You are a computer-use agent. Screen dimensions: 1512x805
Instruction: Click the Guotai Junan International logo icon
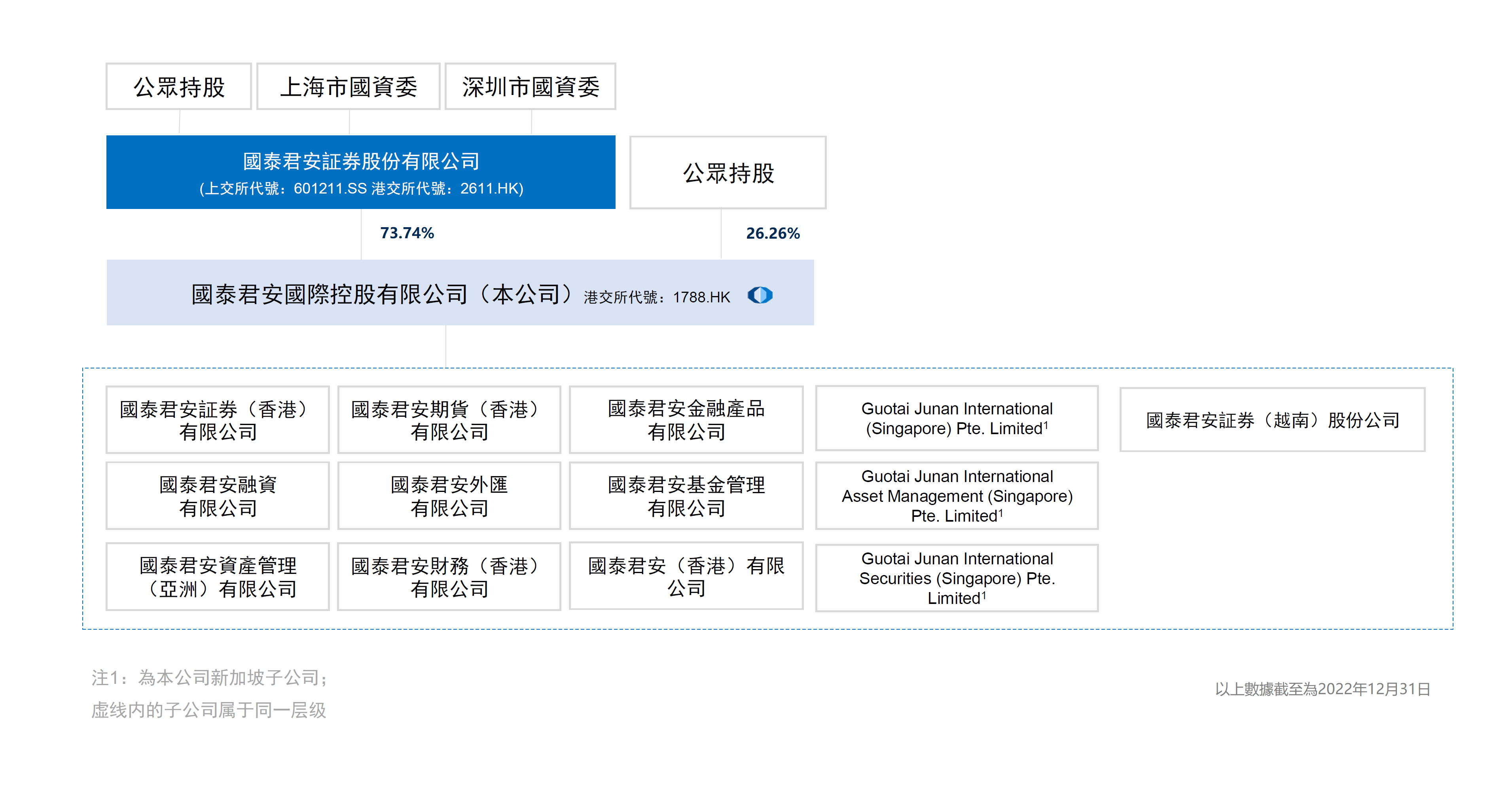pyautogui.click(x=760, y=295)
